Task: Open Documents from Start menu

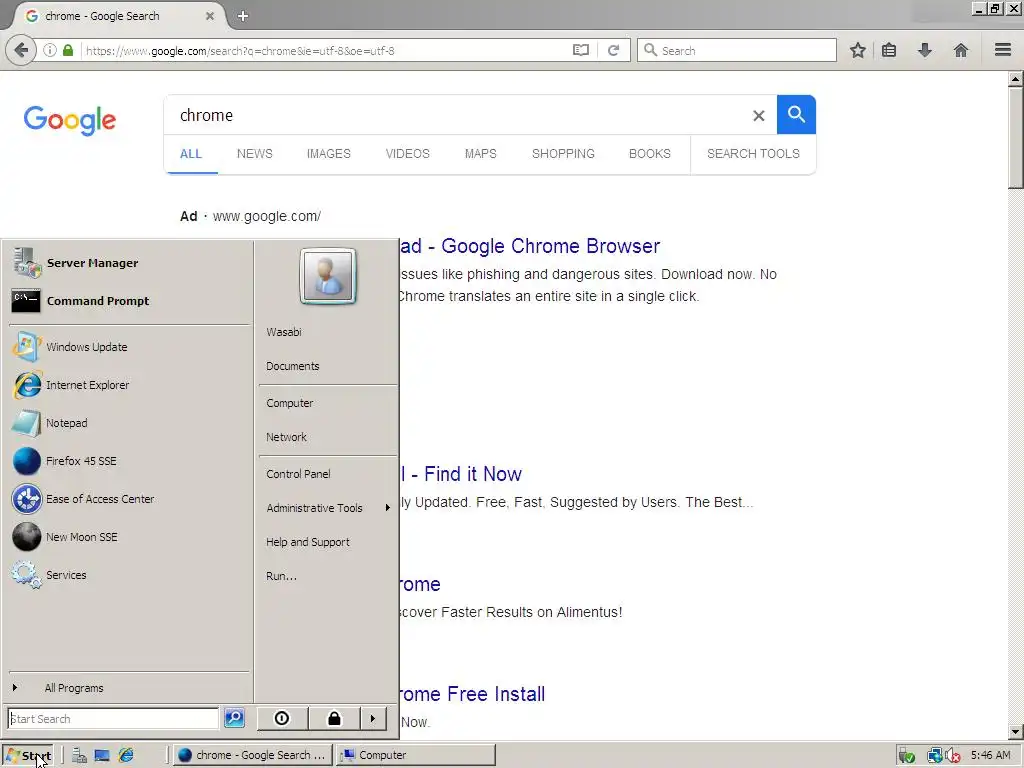Action: (x=328, y=366)
